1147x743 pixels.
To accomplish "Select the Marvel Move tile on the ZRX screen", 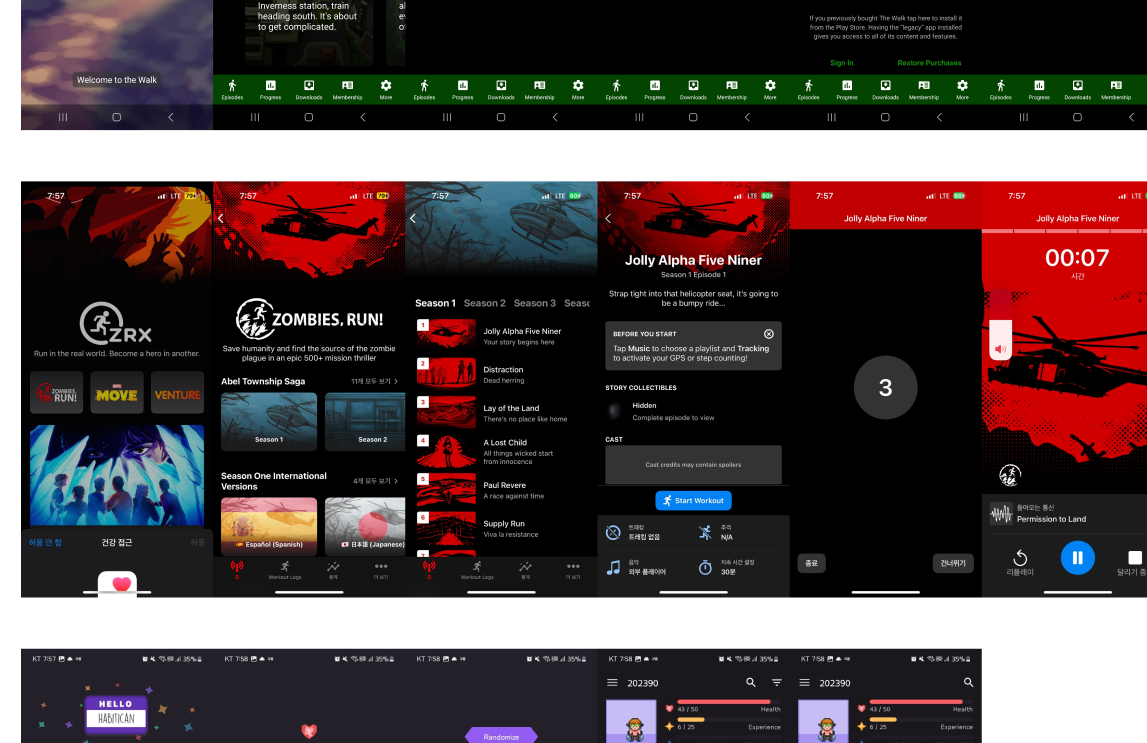I will [117, 393].
